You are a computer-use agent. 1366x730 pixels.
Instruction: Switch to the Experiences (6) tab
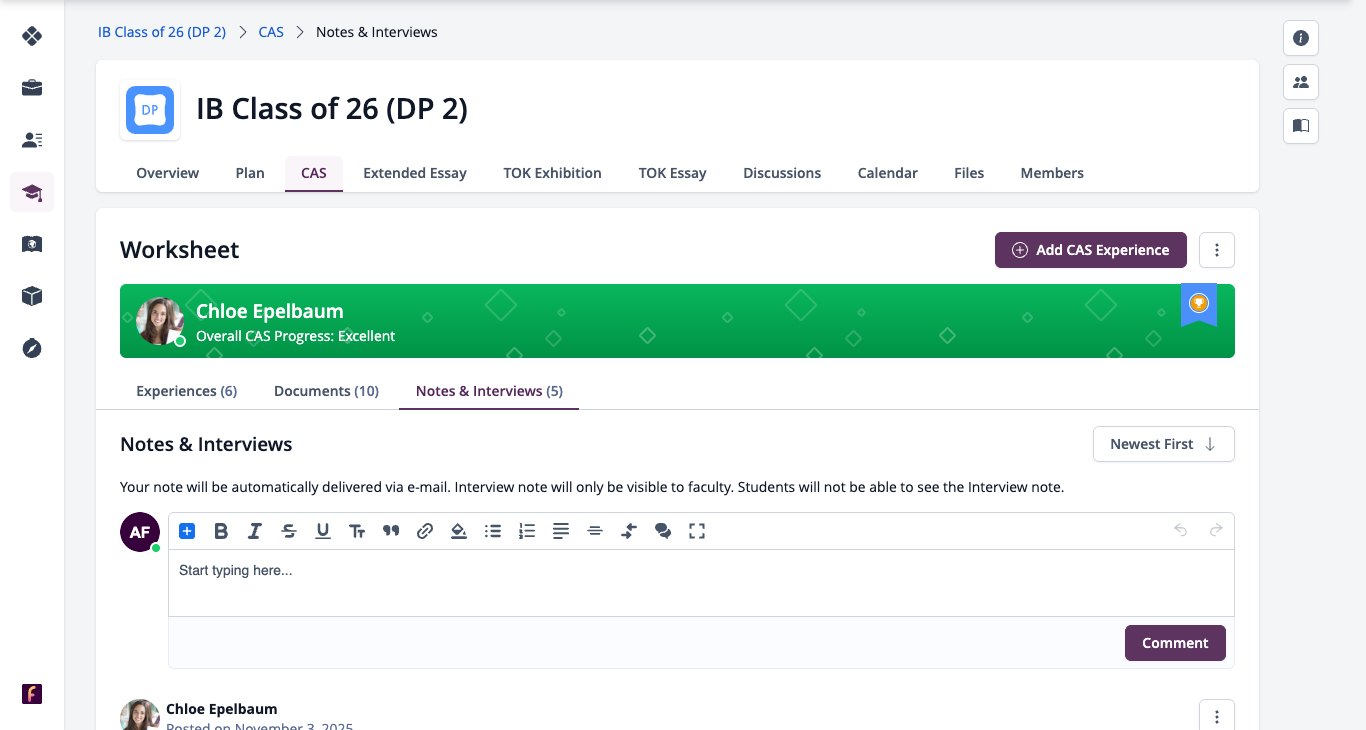[x=187, y=391]
